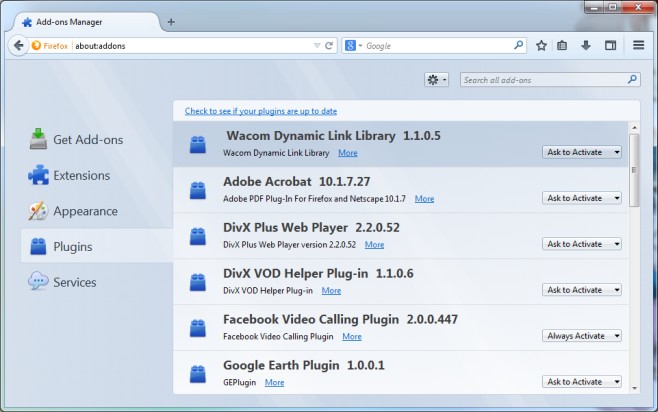Click 'Adobe PDF Plug-In For Firefox and Netscape' description

click(314, 198)
